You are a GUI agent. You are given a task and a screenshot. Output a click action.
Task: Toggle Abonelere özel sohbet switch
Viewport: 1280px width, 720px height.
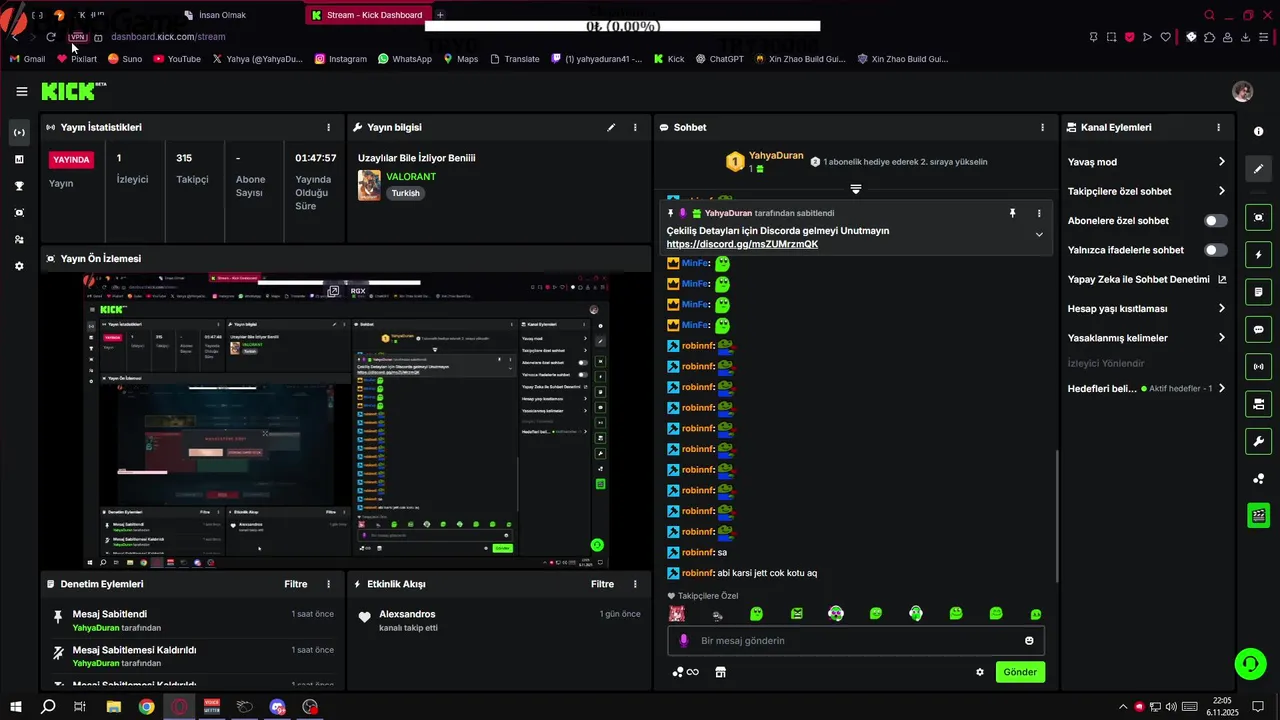1215,221
